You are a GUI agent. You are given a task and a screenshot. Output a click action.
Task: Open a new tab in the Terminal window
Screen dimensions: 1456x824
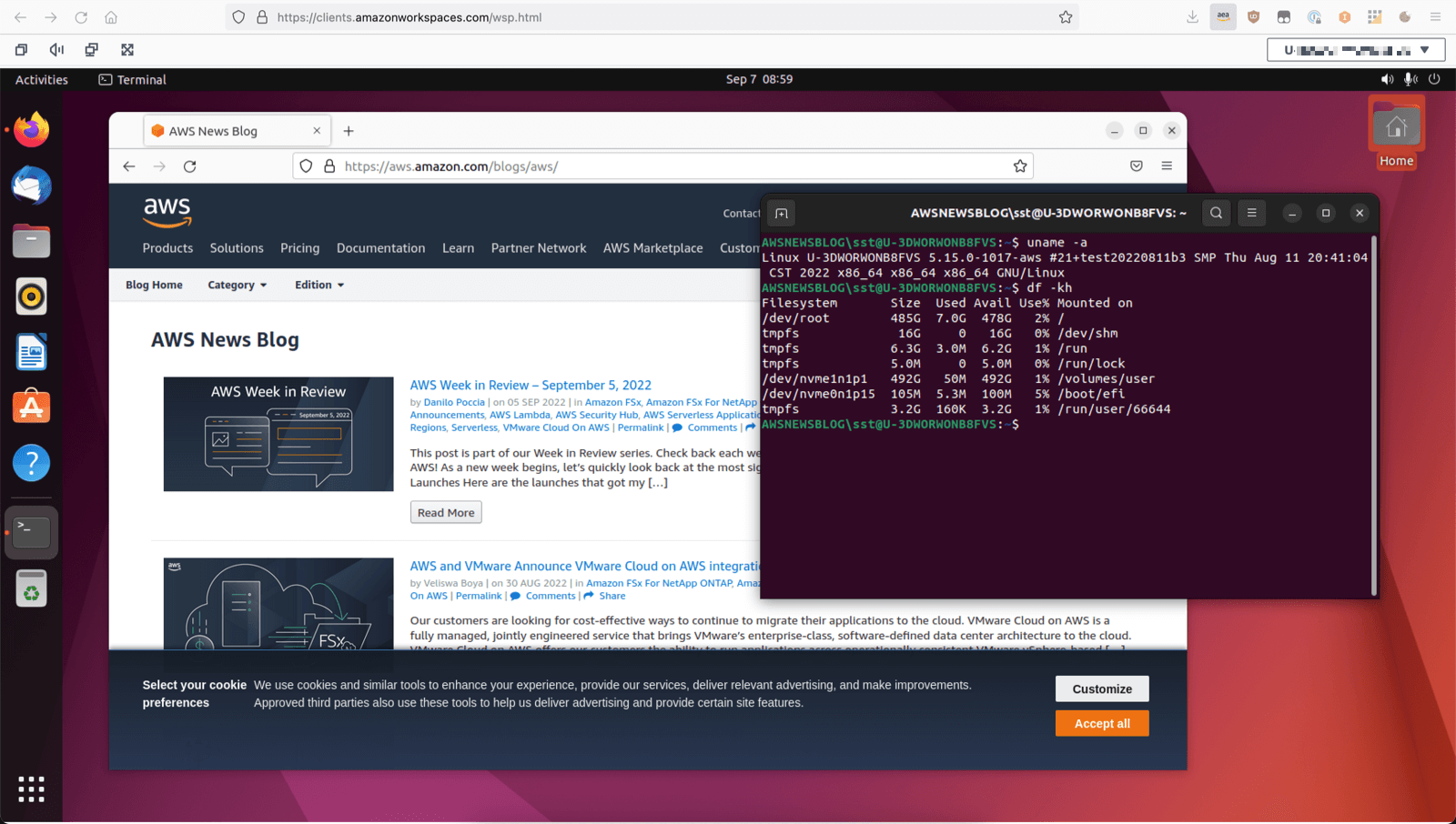click(x=781, y=213)
